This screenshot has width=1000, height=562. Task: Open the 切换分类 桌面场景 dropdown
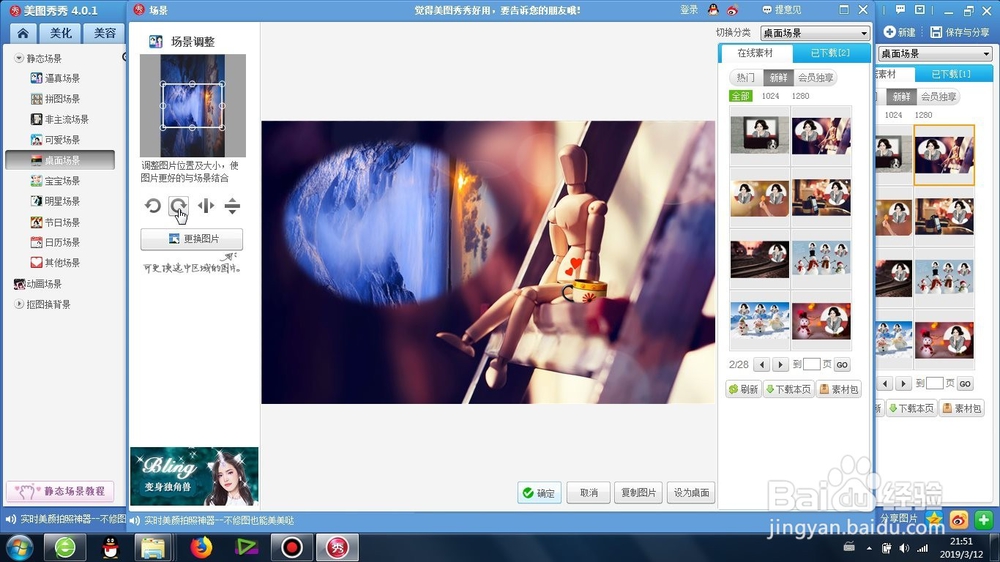815,33
